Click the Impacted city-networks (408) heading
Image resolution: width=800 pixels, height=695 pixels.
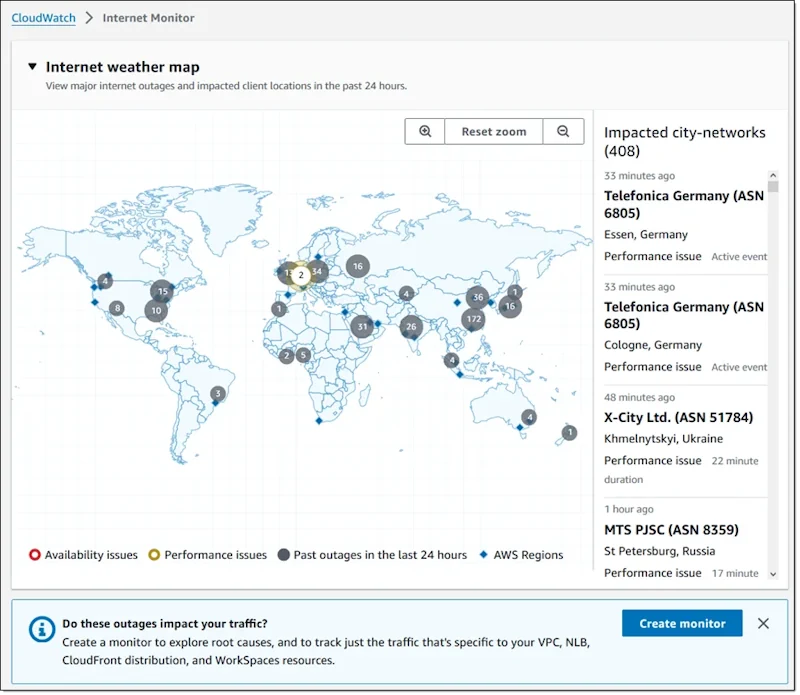[685, 141]
